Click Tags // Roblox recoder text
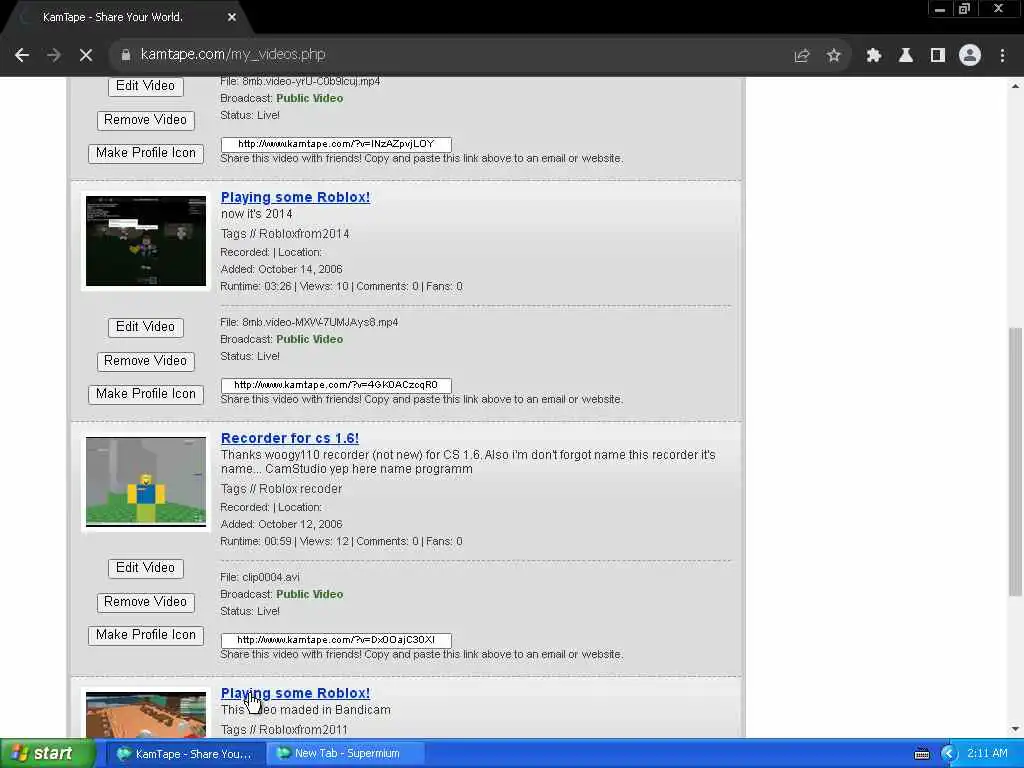 (x=281, y=489)
